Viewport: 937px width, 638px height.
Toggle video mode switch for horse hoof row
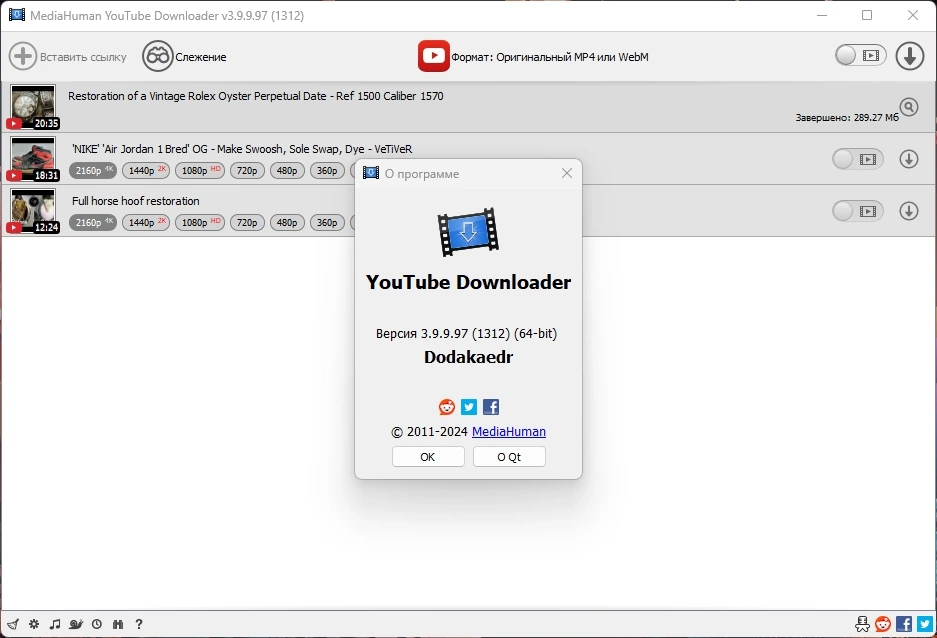coord(858,211)
